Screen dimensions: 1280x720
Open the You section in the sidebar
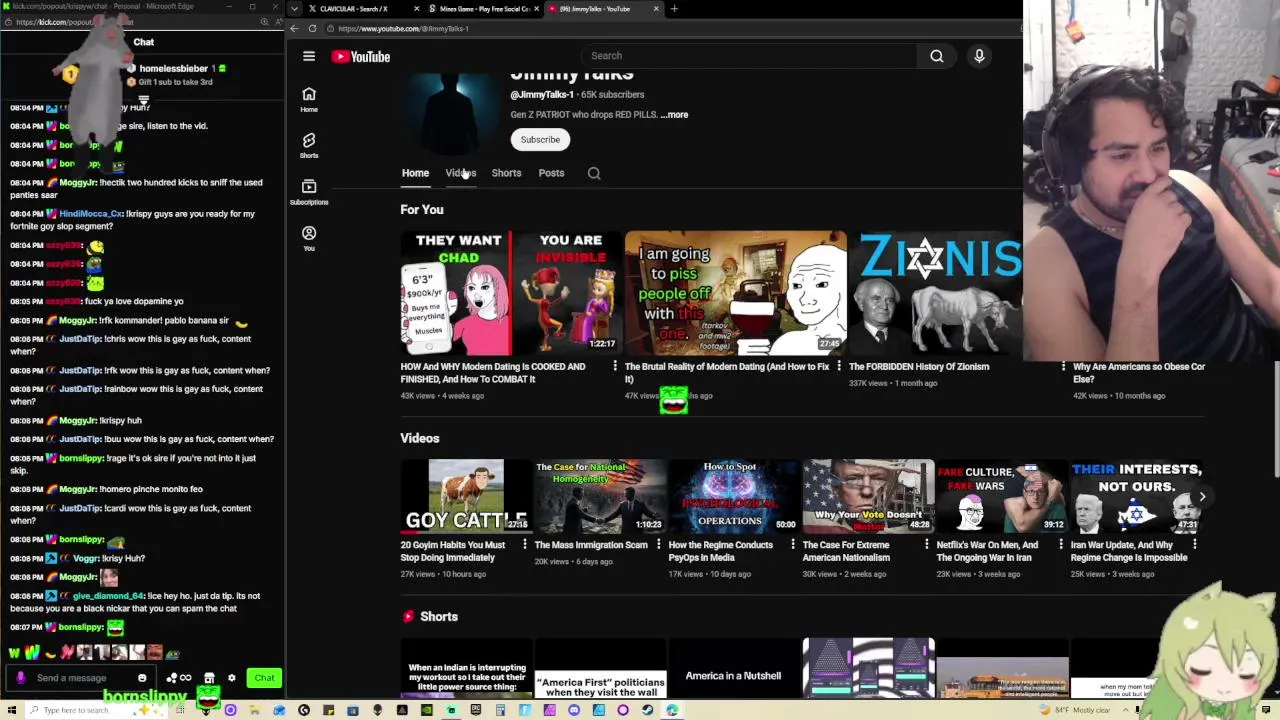309,237
